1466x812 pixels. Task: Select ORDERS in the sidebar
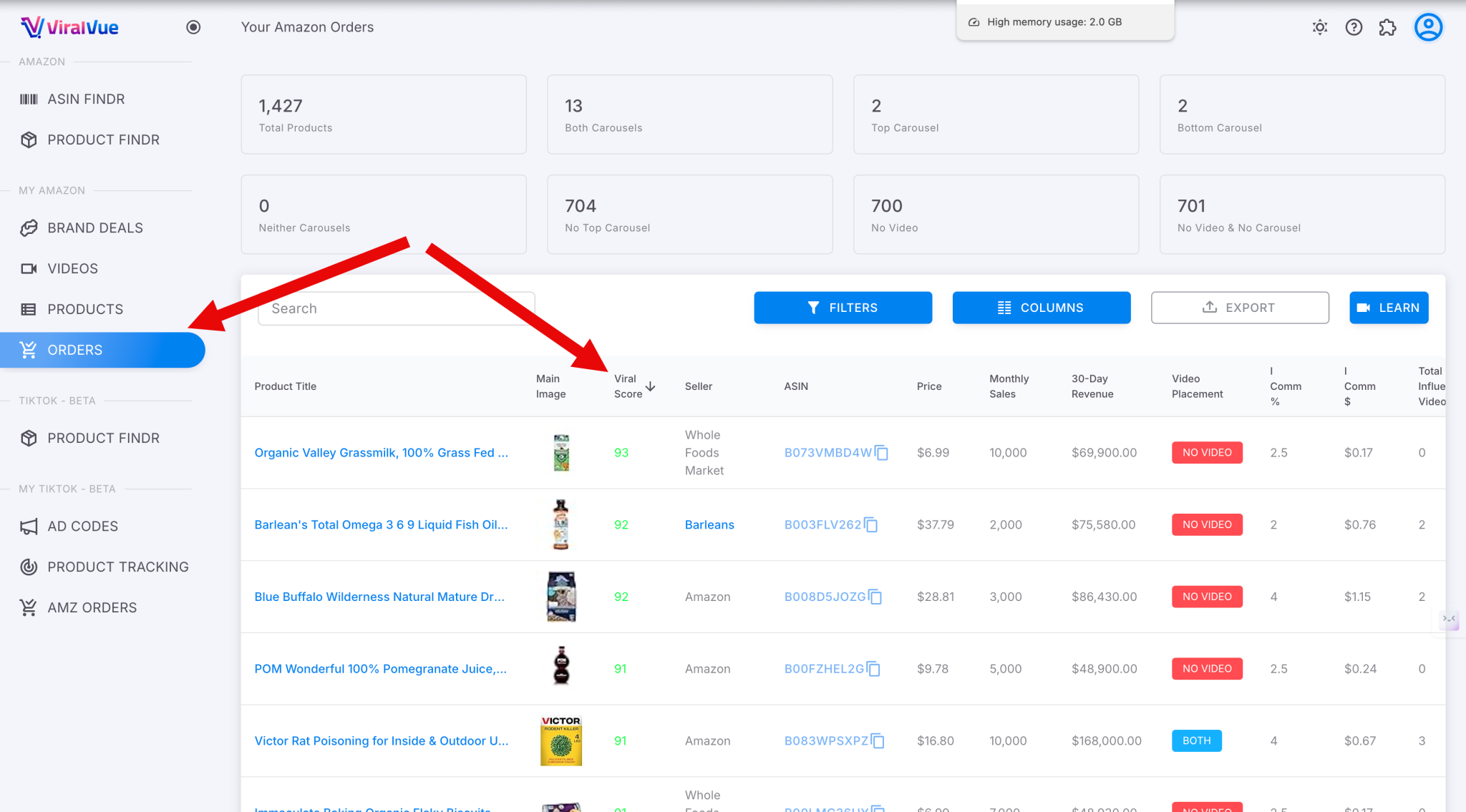(75, 350)
